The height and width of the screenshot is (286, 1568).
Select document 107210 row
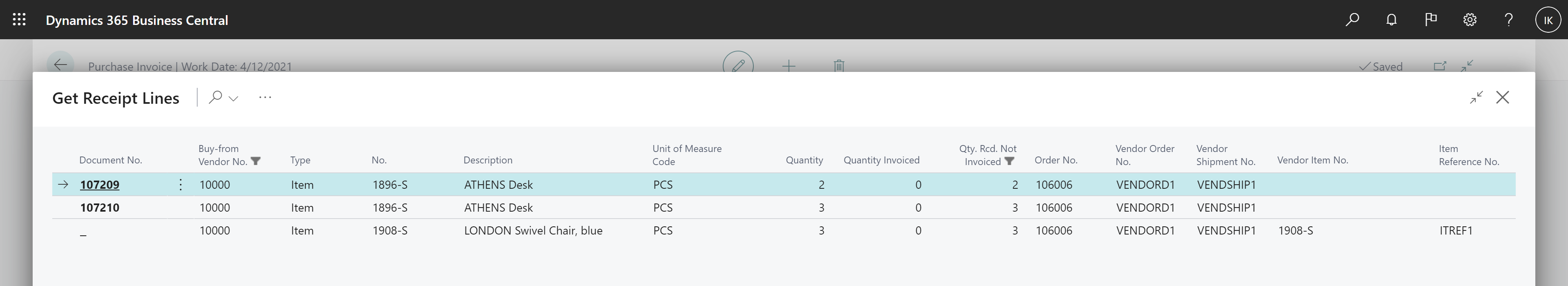[100, 208]
